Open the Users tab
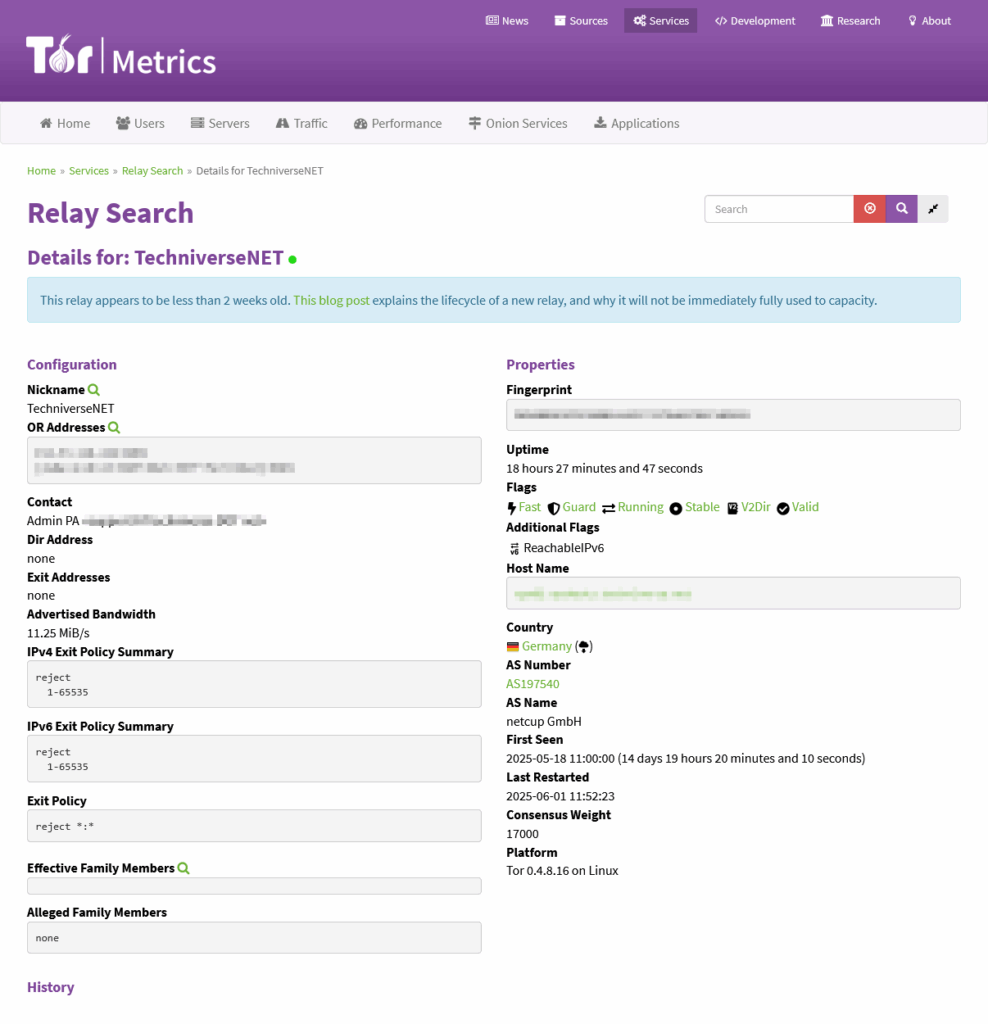 click(x=140, y=123)
